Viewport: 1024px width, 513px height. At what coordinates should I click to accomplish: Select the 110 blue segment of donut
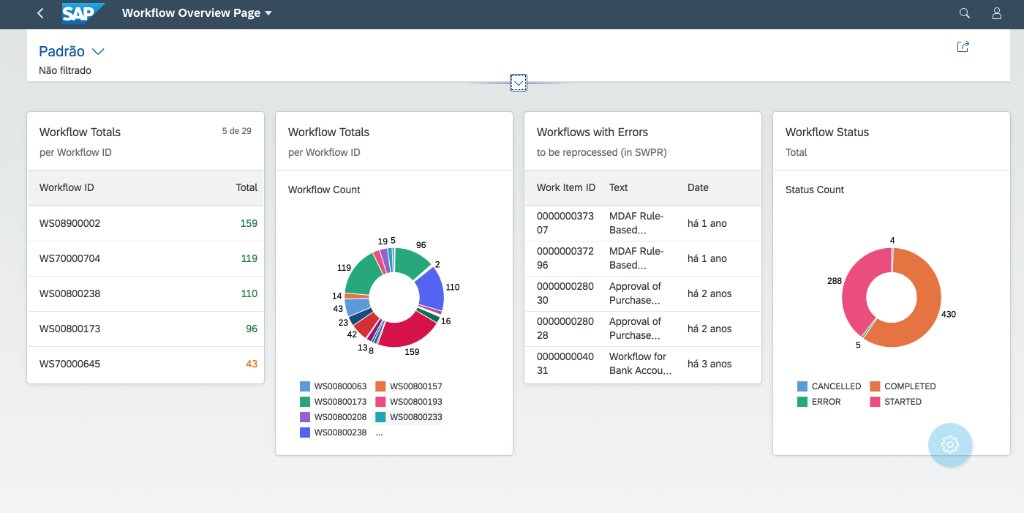(x=432, y=287)
